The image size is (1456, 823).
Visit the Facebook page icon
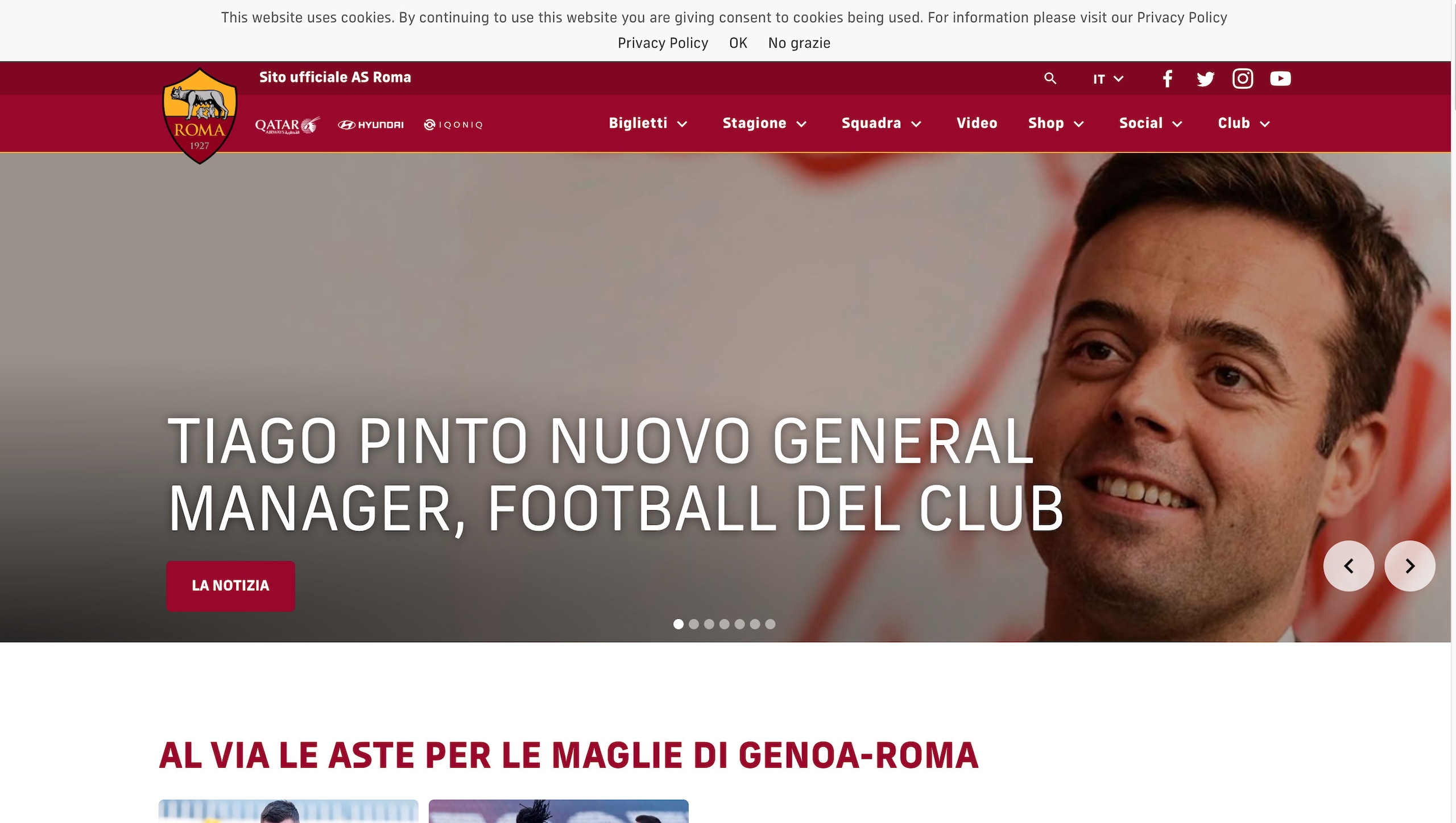tap(1168, 78)
